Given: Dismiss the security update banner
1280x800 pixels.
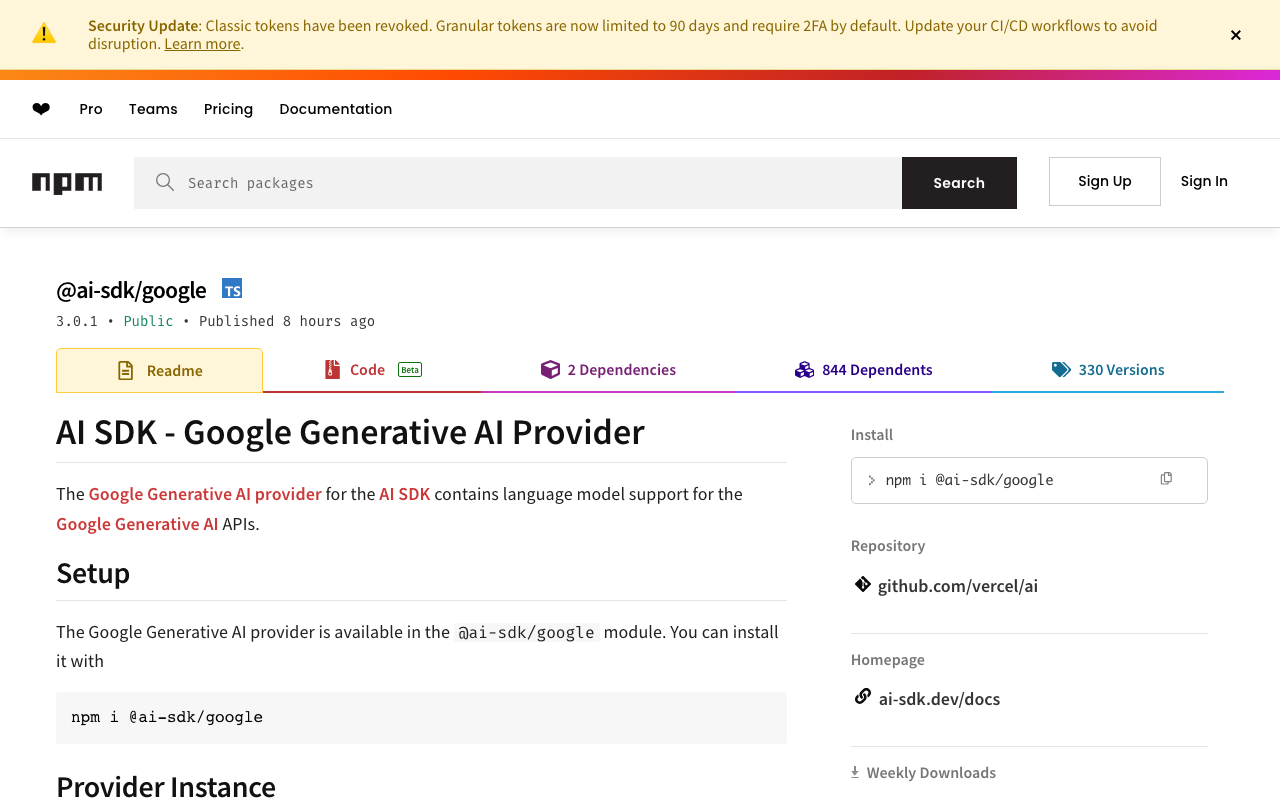Looking at the screenshot, I should [1236, 35].
